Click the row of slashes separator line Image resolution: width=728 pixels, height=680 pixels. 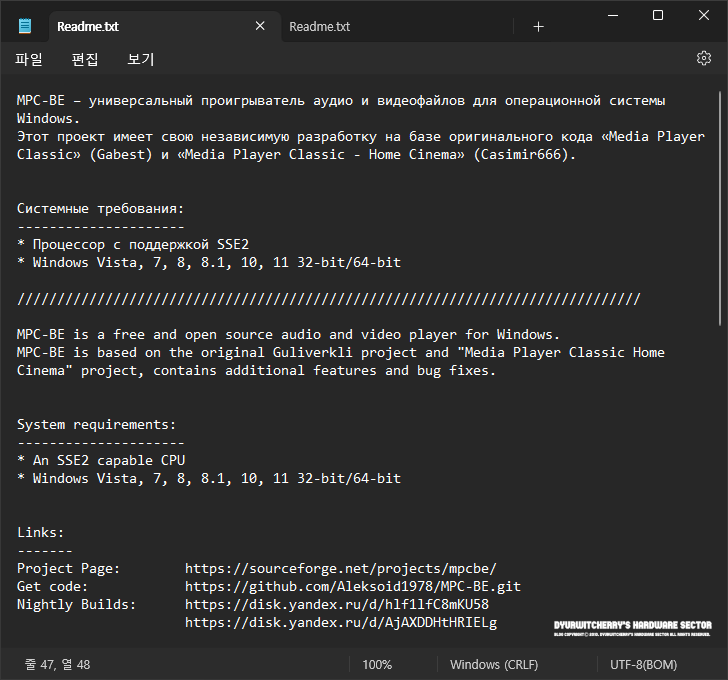pyautogui.click(x=328, y=299)
